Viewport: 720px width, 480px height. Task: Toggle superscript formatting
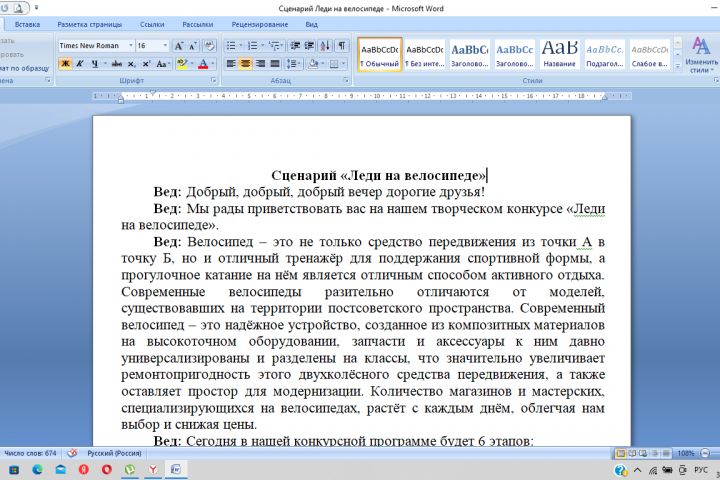tap(146, 64)
